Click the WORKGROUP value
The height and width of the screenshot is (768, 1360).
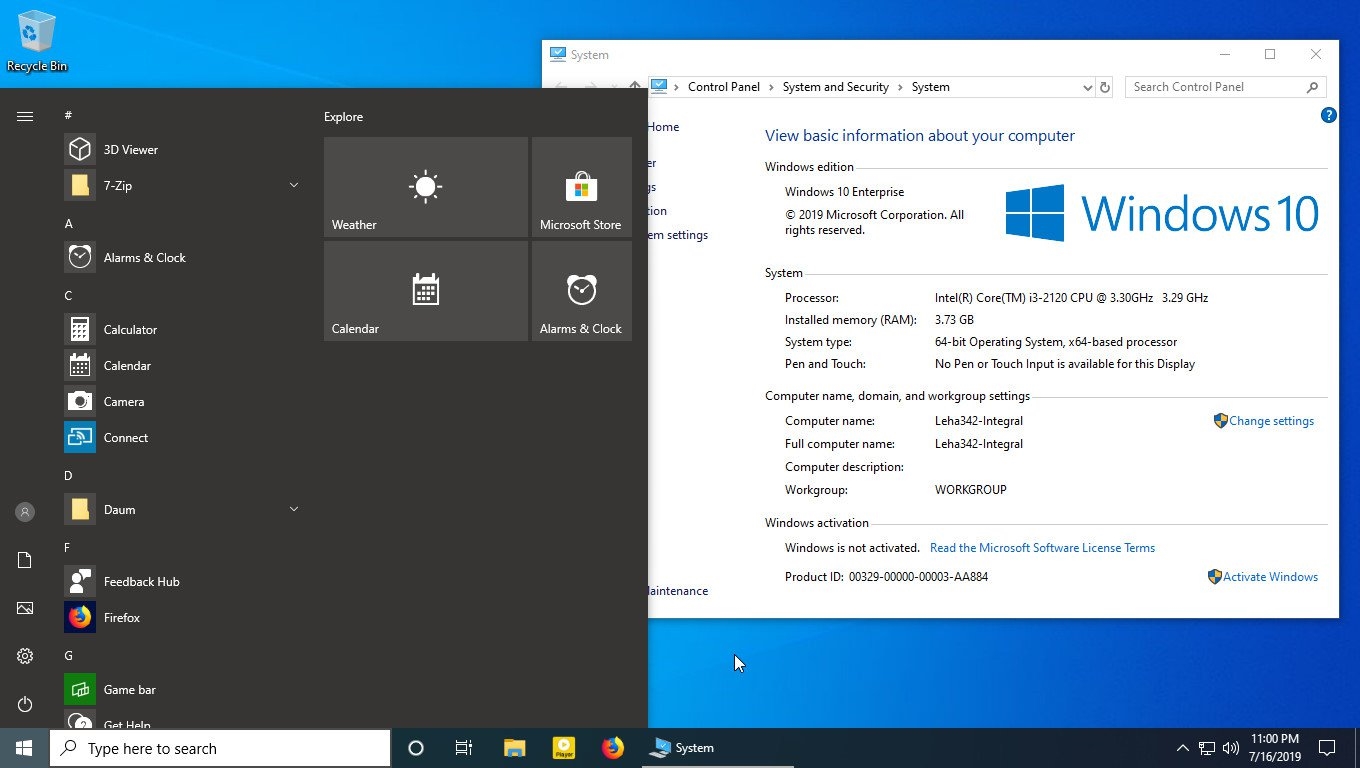971,490
